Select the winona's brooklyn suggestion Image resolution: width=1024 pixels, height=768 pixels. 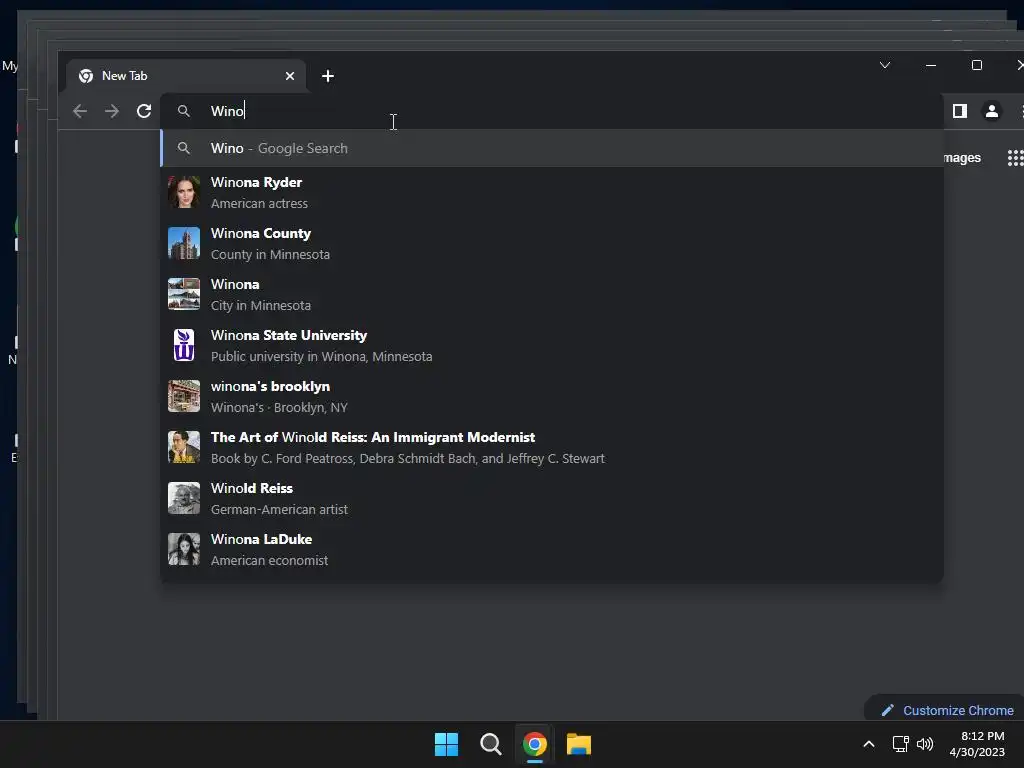point(552,396)
